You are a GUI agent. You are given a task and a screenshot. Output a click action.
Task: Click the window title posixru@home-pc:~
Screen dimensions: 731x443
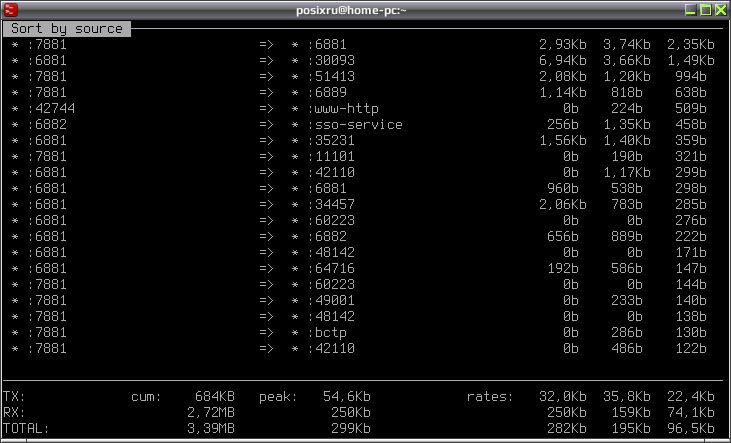[x=351, y=10]
